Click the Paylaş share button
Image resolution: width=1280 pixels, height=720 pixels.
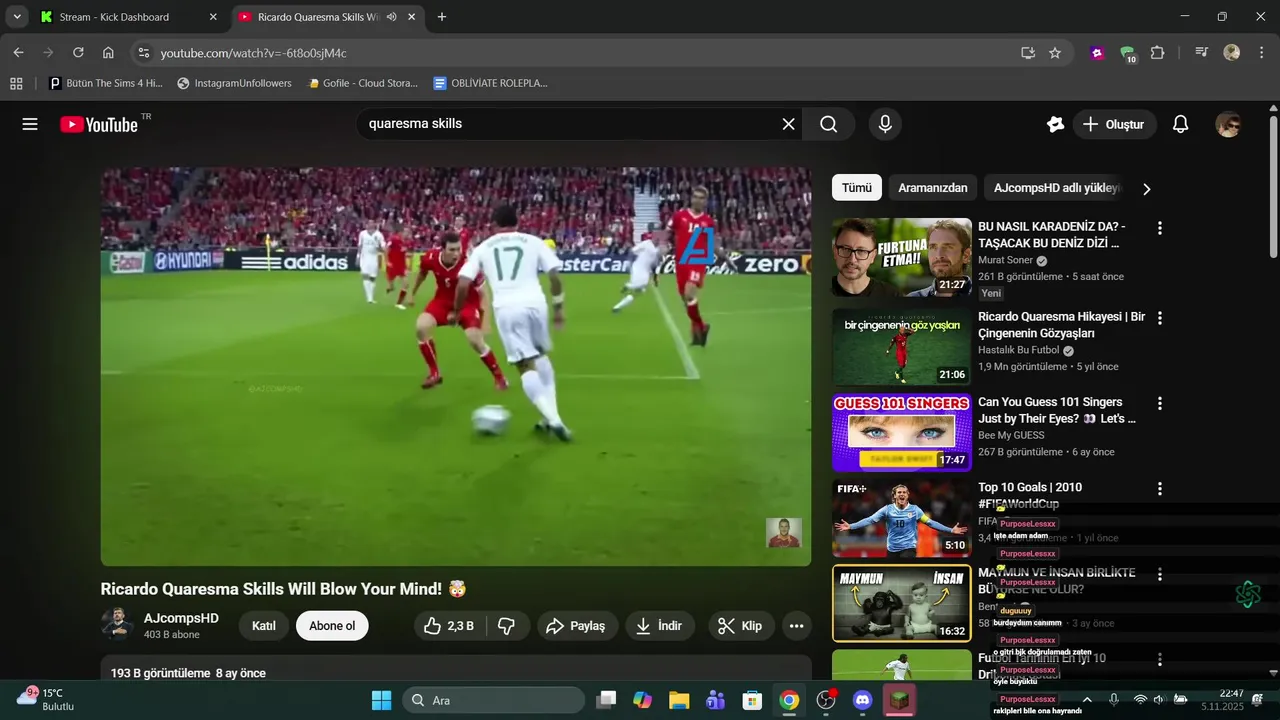576,626
